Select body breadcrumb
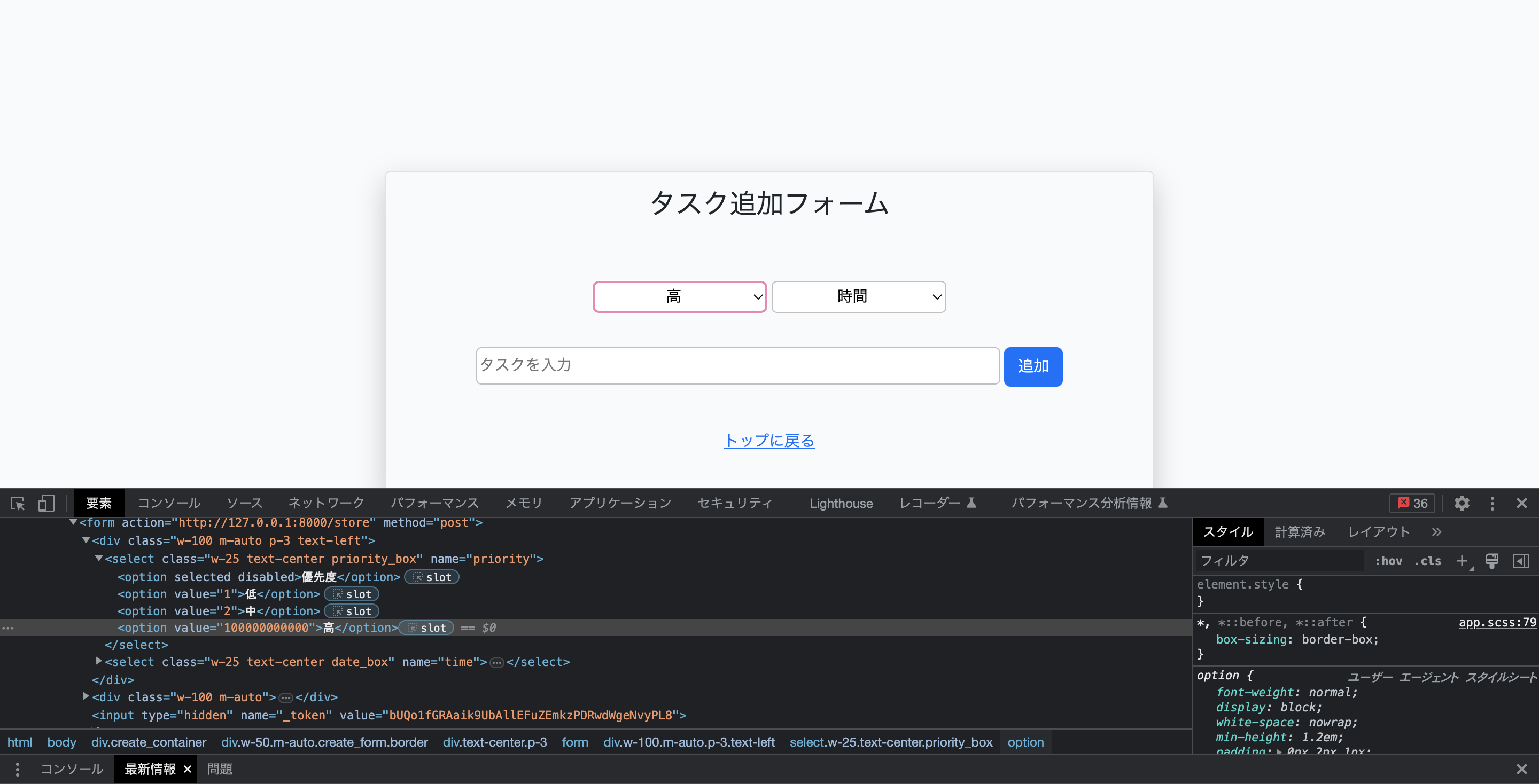This screenshot has height=784, width=1539. (61, 742)
